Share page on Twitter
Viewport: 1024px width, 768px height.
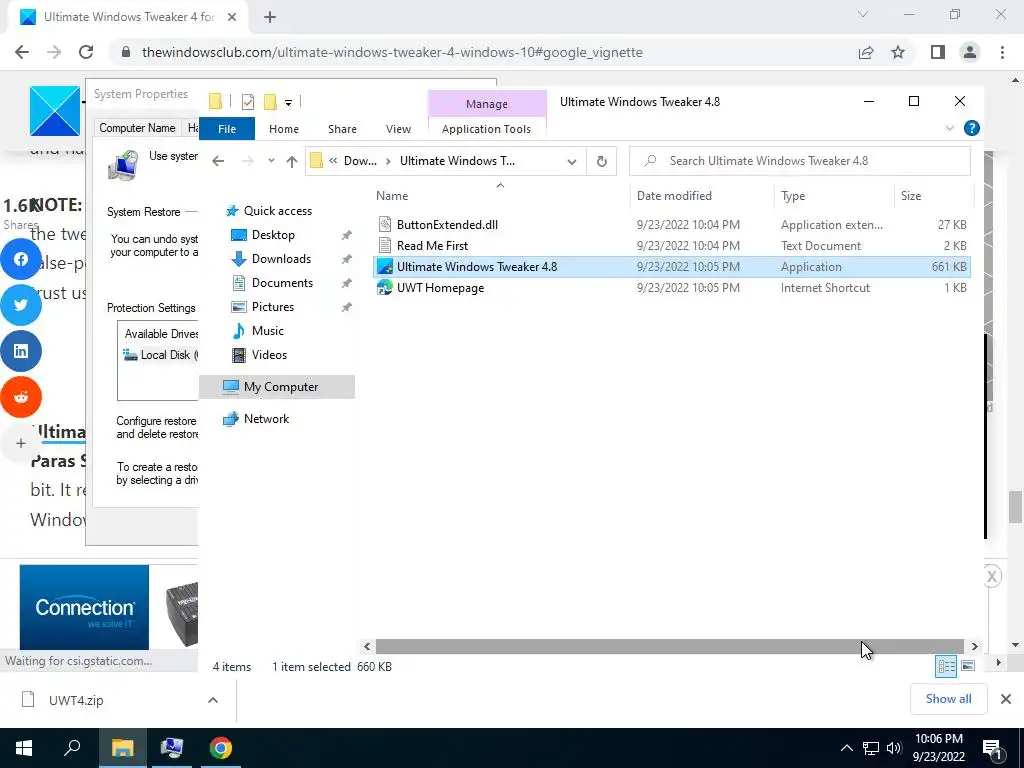pyautogui.click(x=21, y=305)
